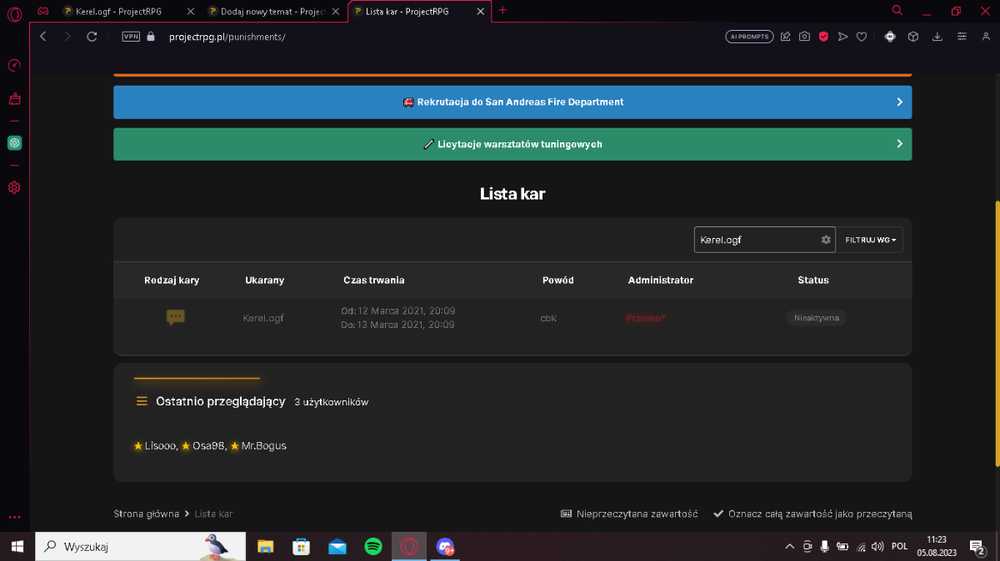Show hidden tray icons chevron
1000x561 pixels.
[x=790, y=546]
